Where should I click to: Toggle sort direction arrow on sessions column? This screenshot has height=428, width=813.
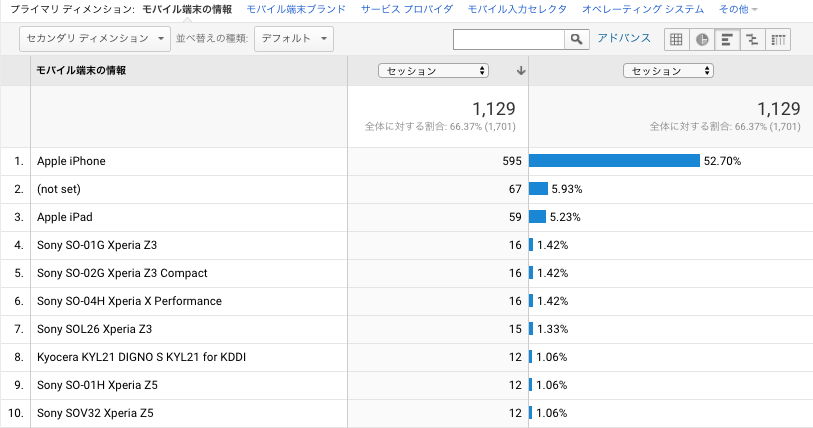coord(521,71)
